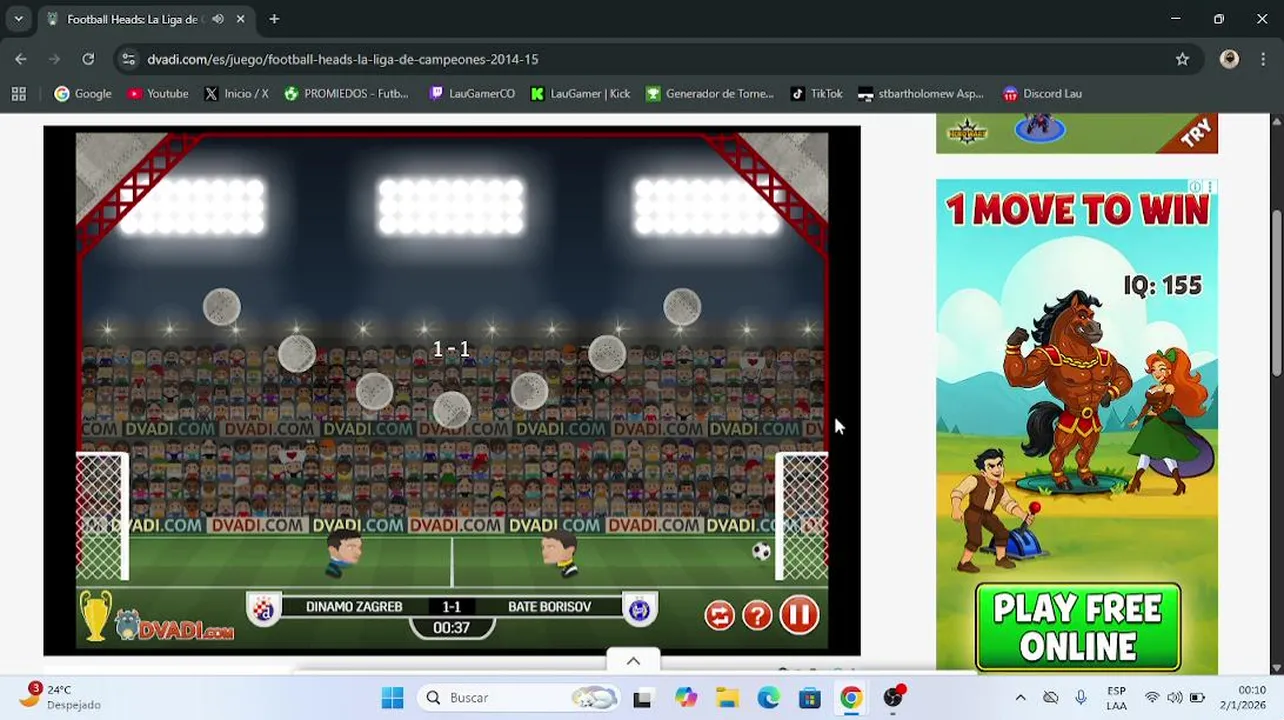Open the PROMIEDOS - Futb... bookmark
The width and height of the screenshot is (1284, 720).
(346, 94)
